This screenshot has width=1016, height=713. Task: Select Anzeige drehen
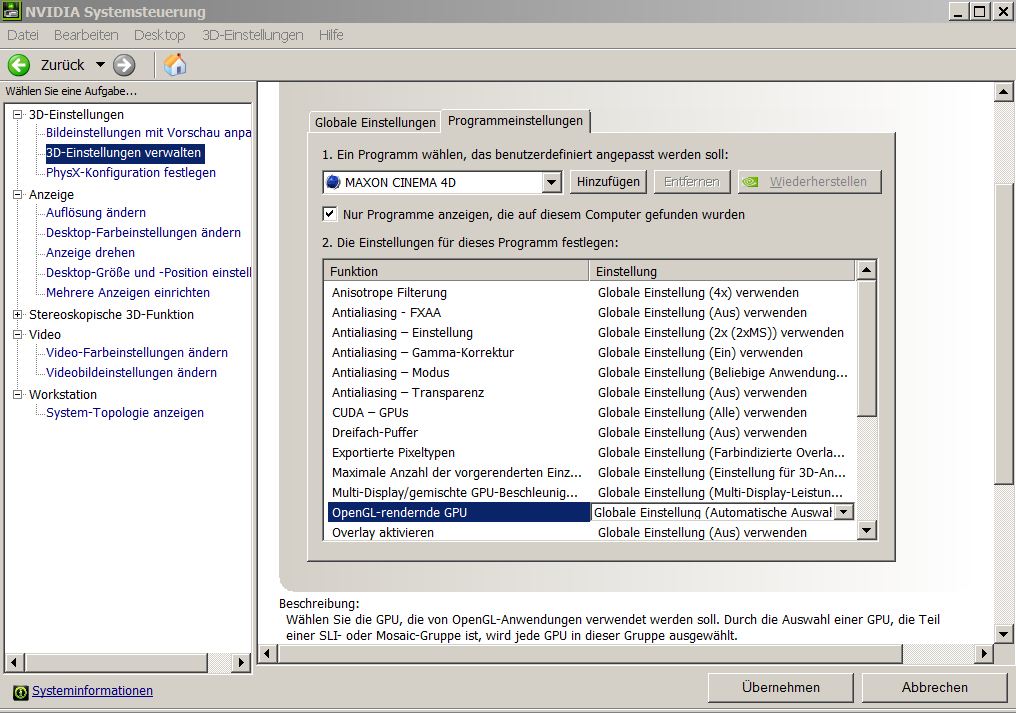91,253
